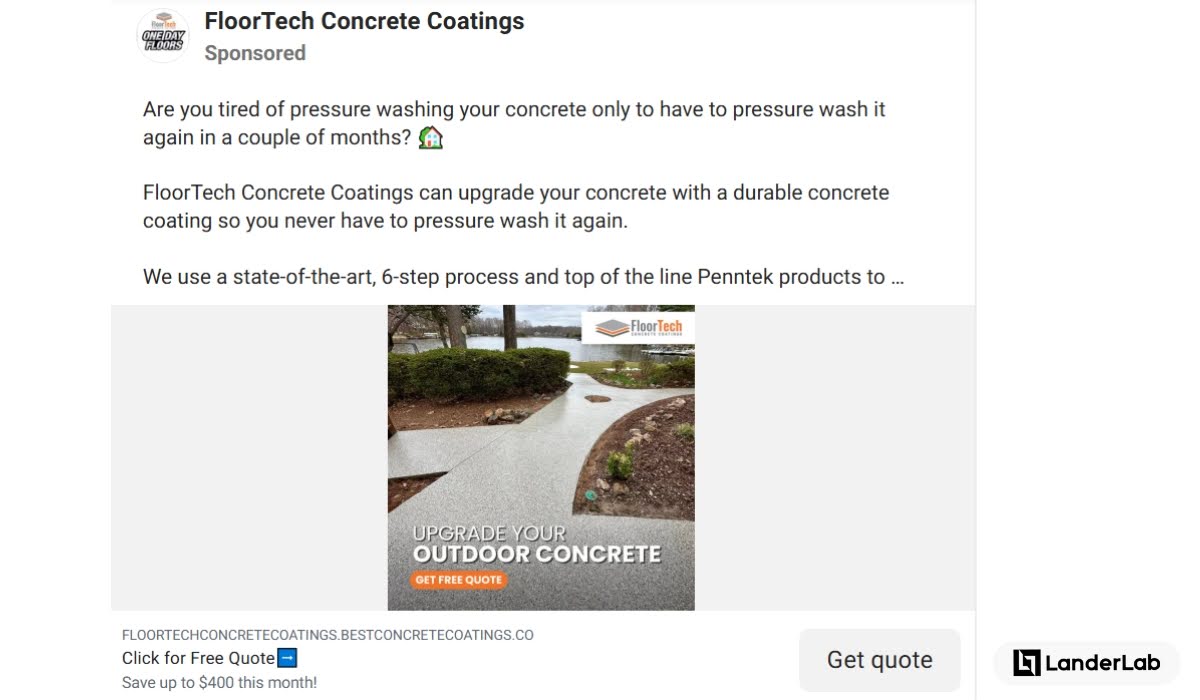1200x700 pixels.
Task: Click the Get quote button
Action: pos(880,660)
